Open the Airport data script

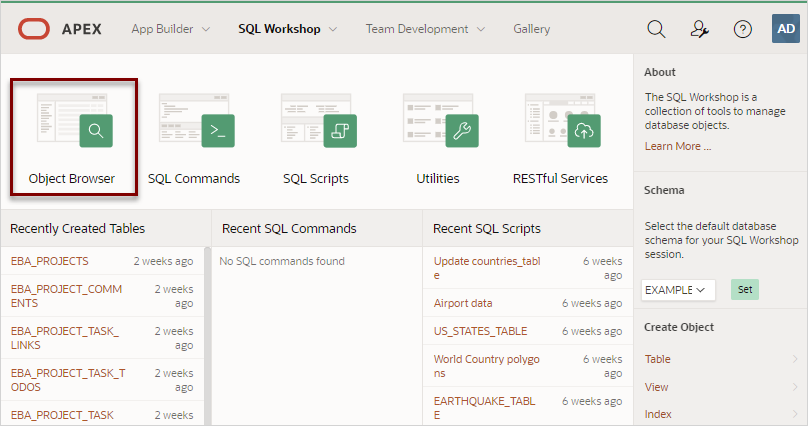click(x=463, y=303)
